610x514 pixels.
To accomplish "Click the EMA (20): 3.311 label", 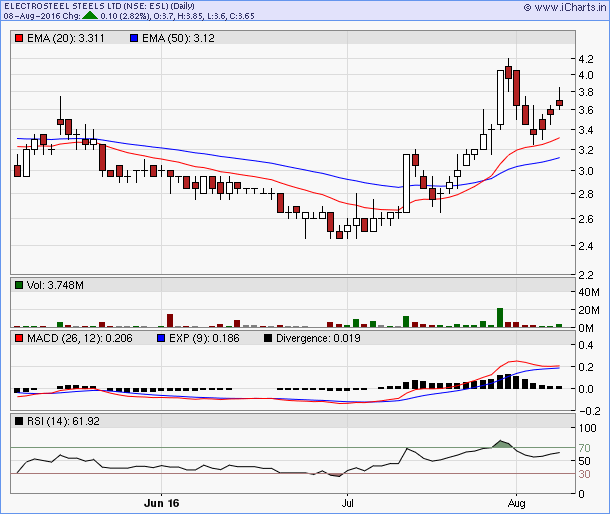I will 66,38.
